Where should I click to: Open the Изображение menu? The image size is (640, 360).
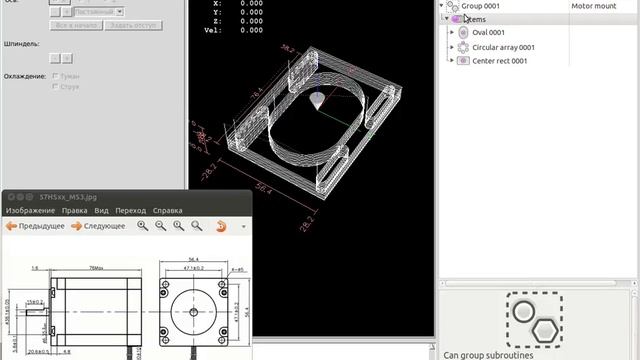[30, 211]
